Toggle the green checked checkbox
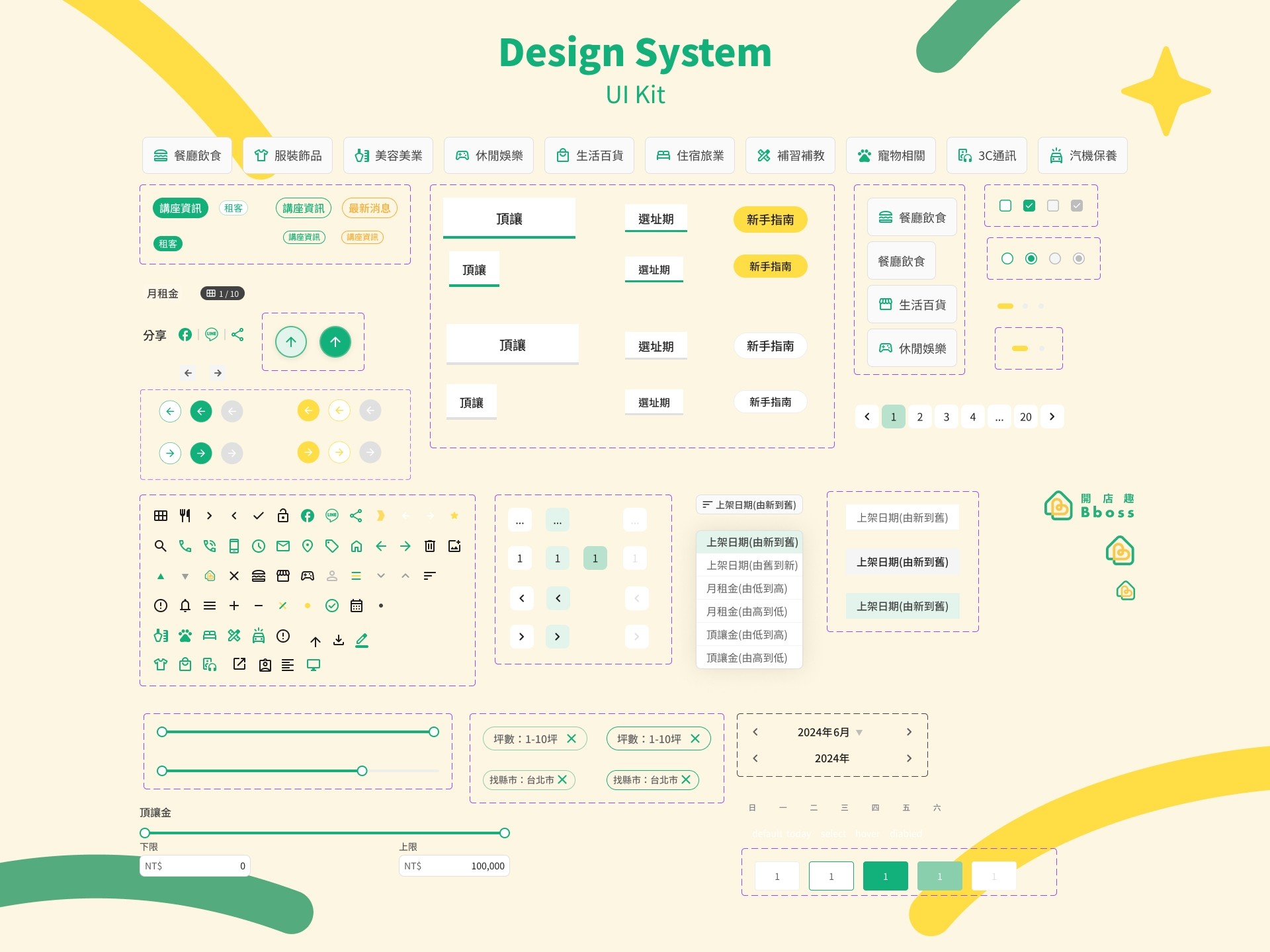The height and width of the screenshot is (952, 1270). click(1029, 206)
